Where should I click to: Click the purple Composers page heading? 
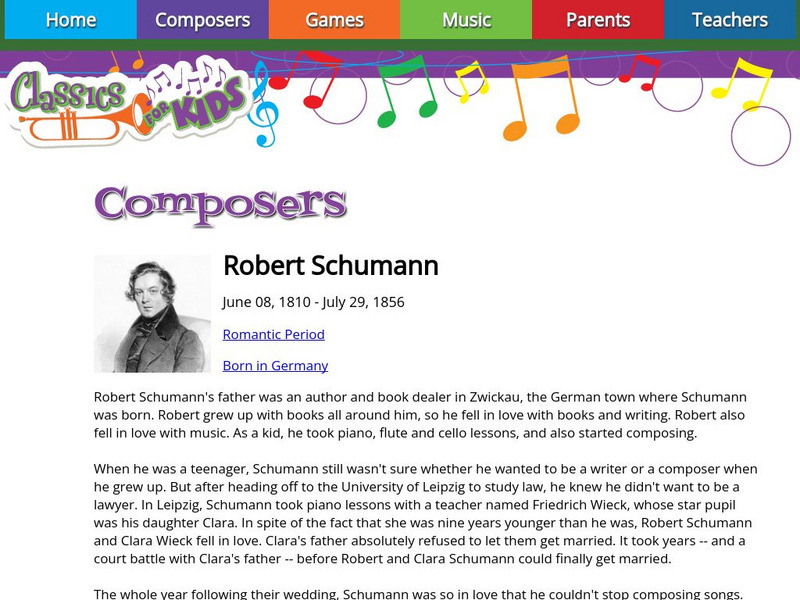point(220,203)
